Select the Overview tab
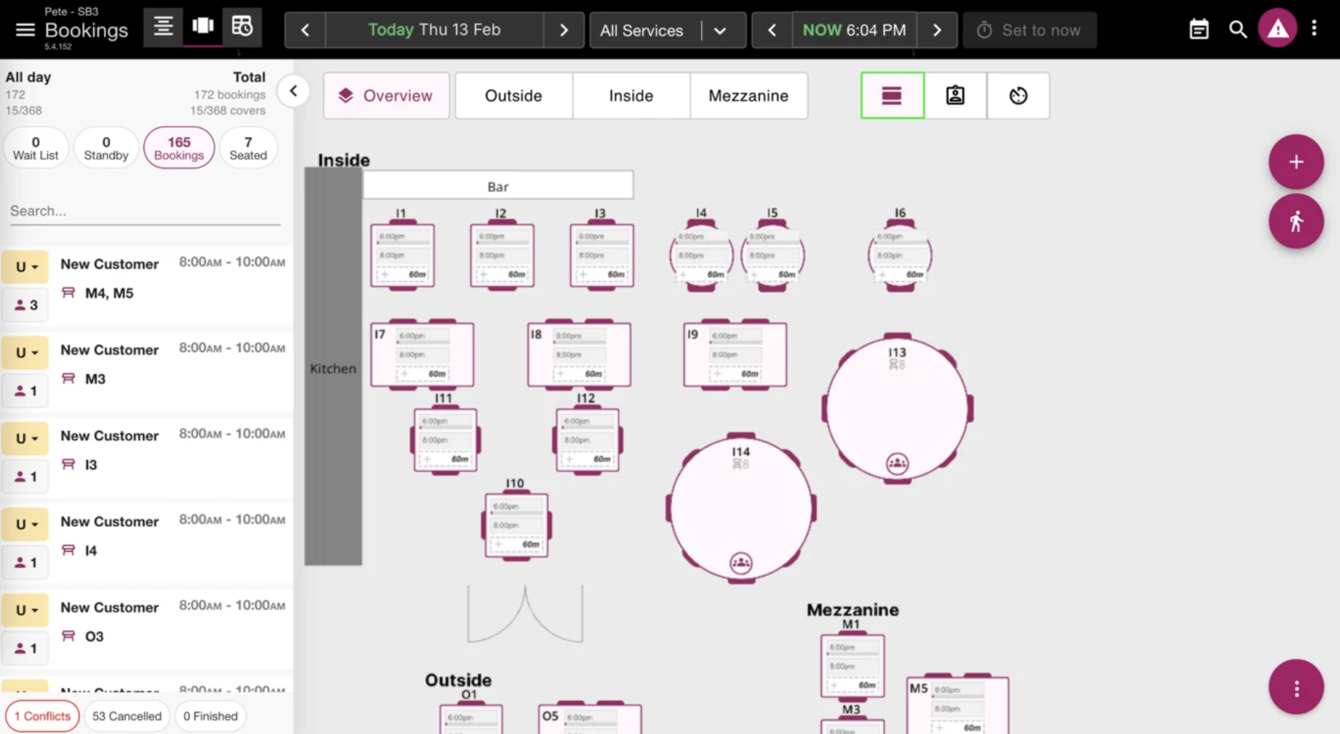Image resolution: width=1340 pixels, height=734 pixels. pyautogui.click(x=386, y=96)
